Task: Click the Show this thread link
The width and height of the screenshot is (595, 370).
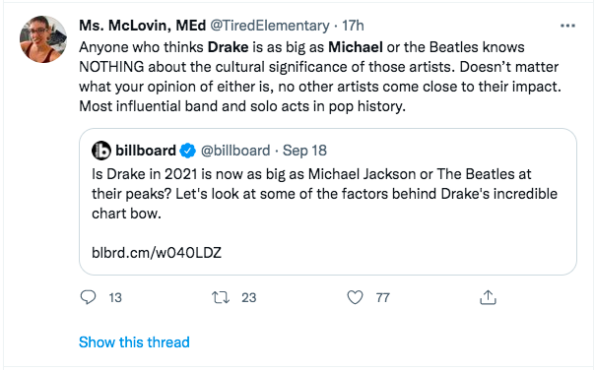Action: pyautogui.click(x=134, y=342)
